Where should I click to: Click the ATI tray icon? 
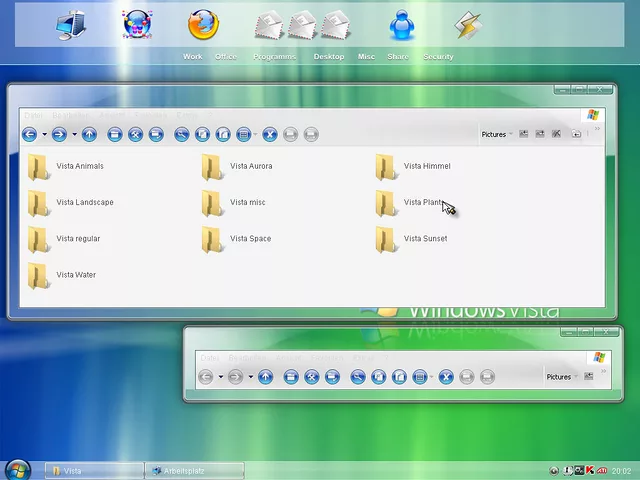pyautogui.click(x=603, y=470)
